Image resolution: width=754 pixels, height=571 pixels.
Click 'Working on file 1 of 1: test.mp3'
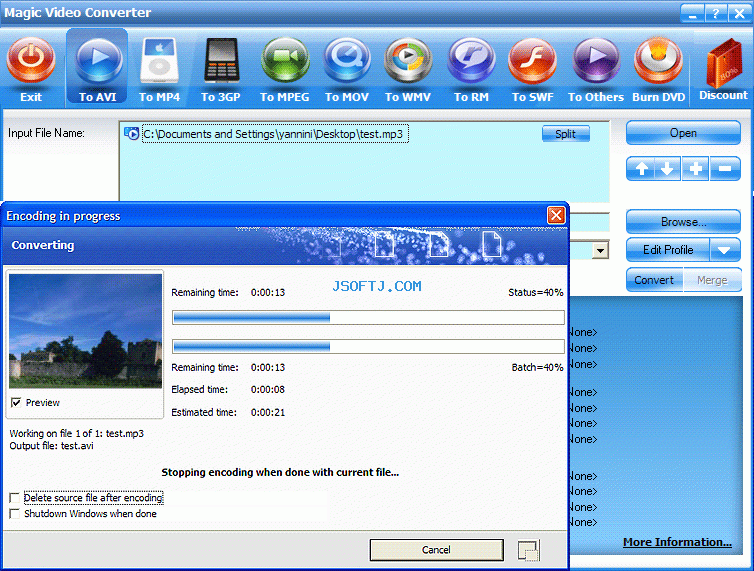(76, 433)
